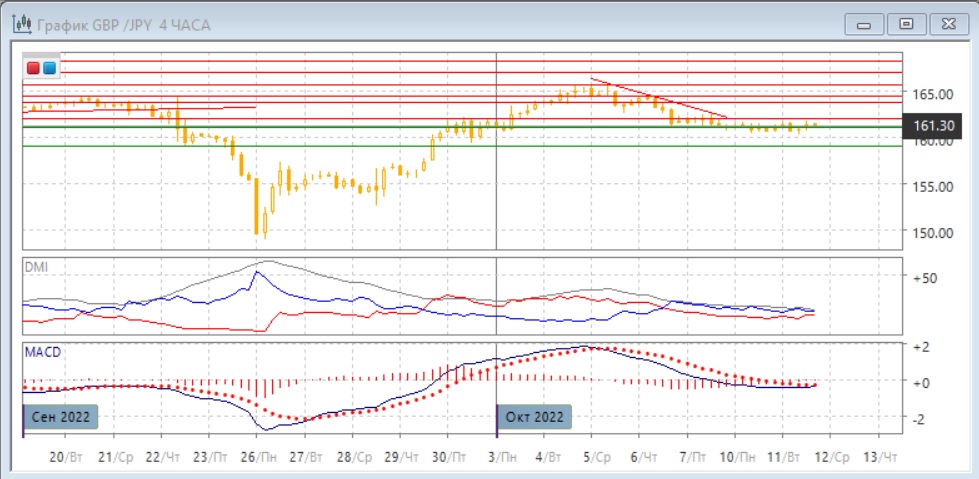Click the red square icon on chart

coord(34,68)
